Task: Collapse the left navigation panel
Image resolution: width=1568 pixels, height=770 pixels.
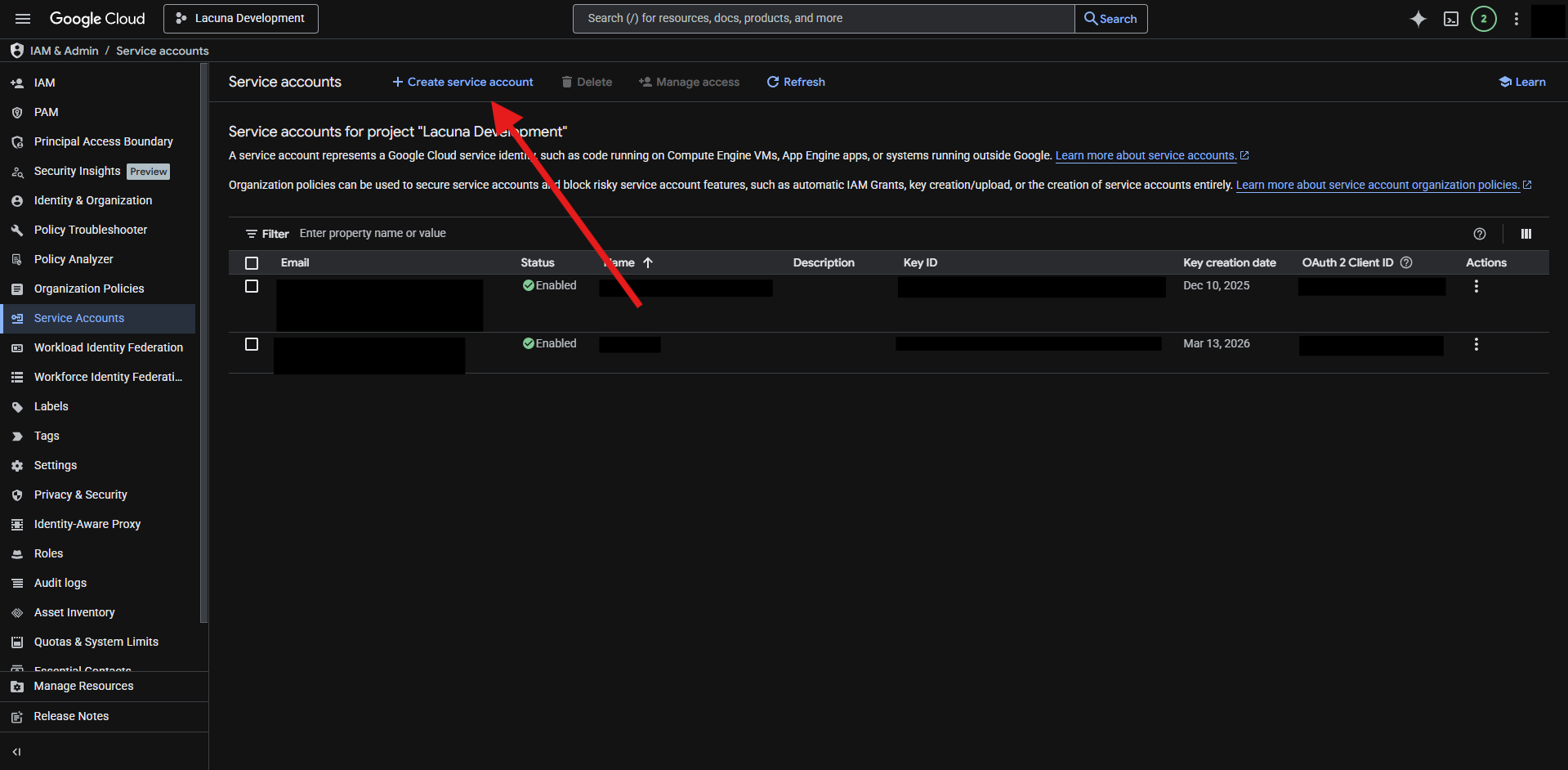Action: (x=16, y=752)
